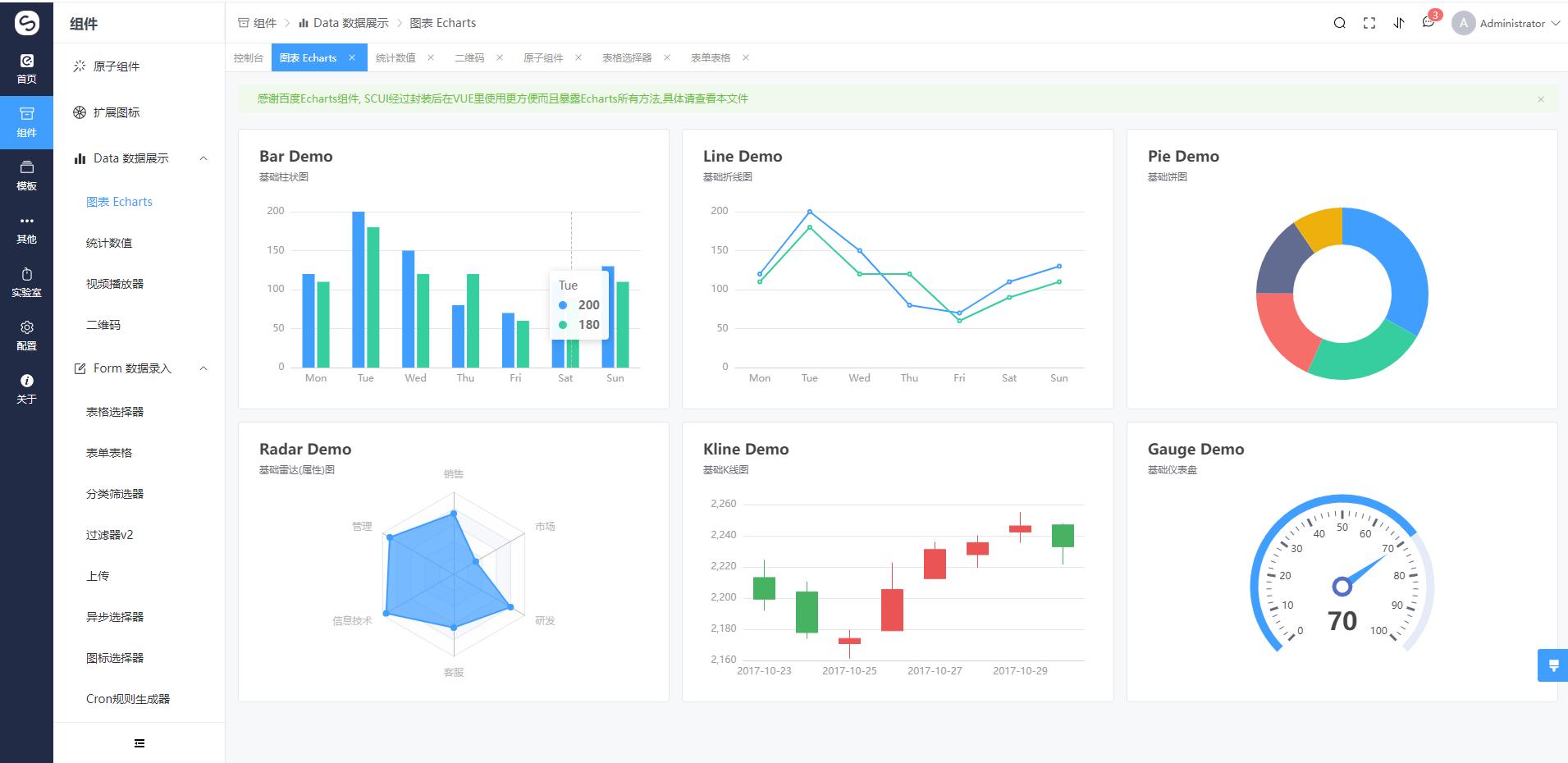Switch to the 统计数值 tab
Screen dimensions: 1568x763
point(395,57)
